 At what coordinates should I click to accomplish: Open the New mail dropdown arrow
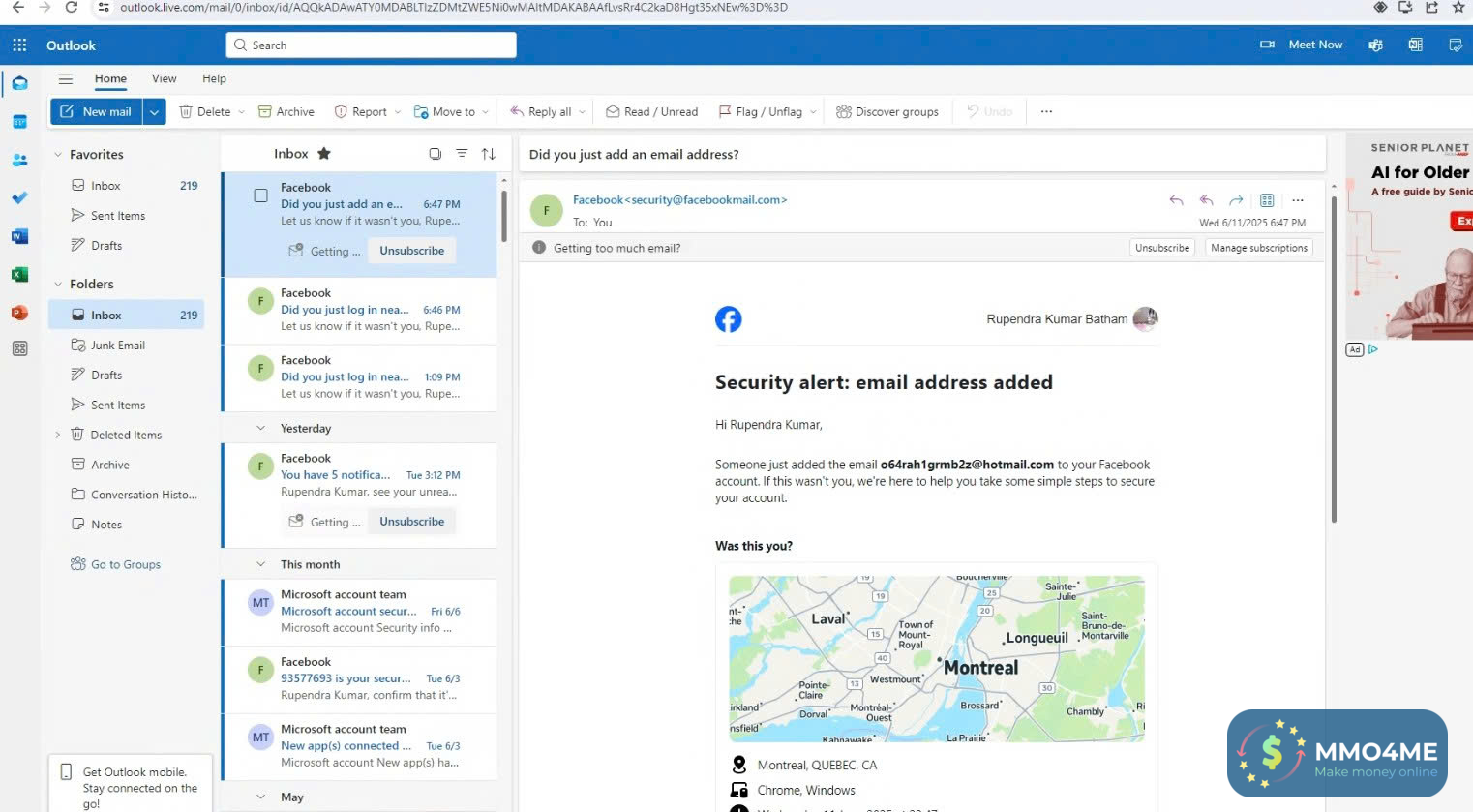pos(155,112)
